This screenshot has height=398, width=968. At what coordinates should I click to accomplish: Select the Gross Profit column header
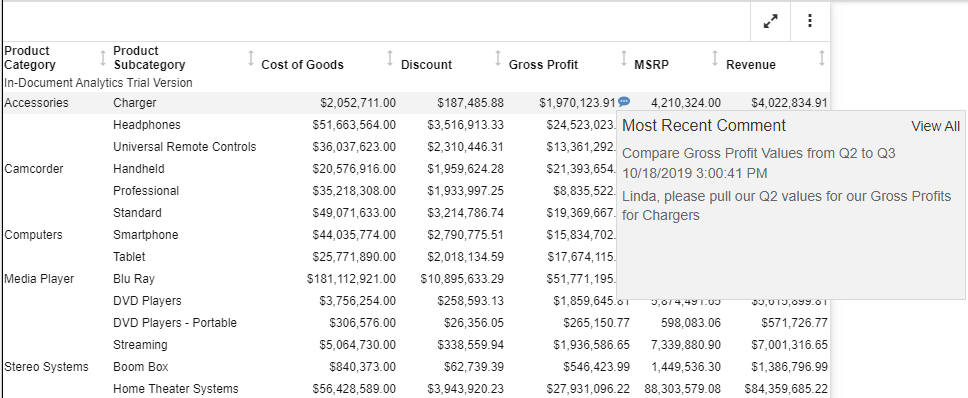click(x=543, y=65)
